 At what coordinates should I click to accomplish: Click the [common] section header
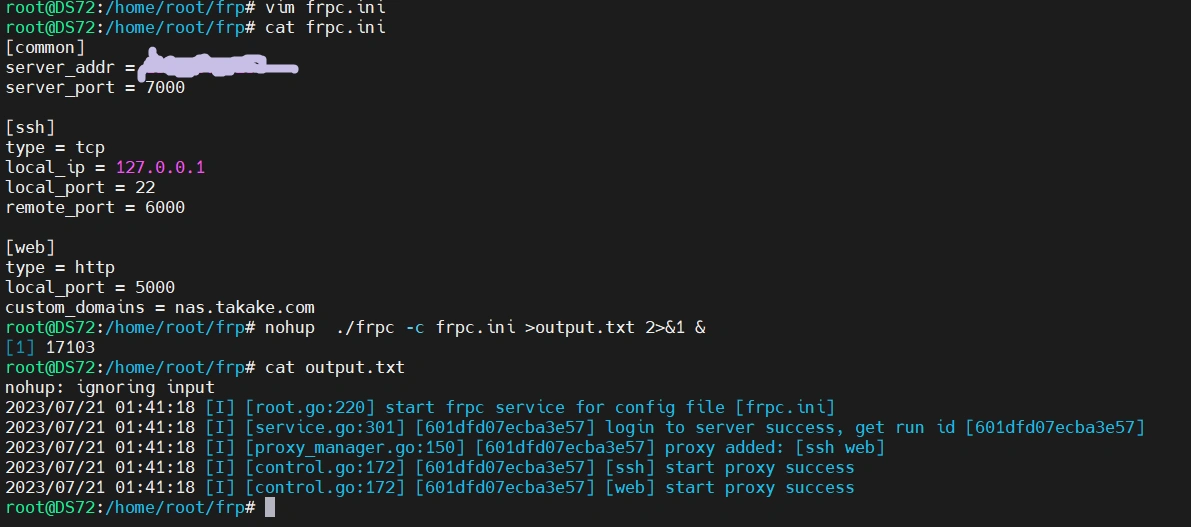pos(45,47)
